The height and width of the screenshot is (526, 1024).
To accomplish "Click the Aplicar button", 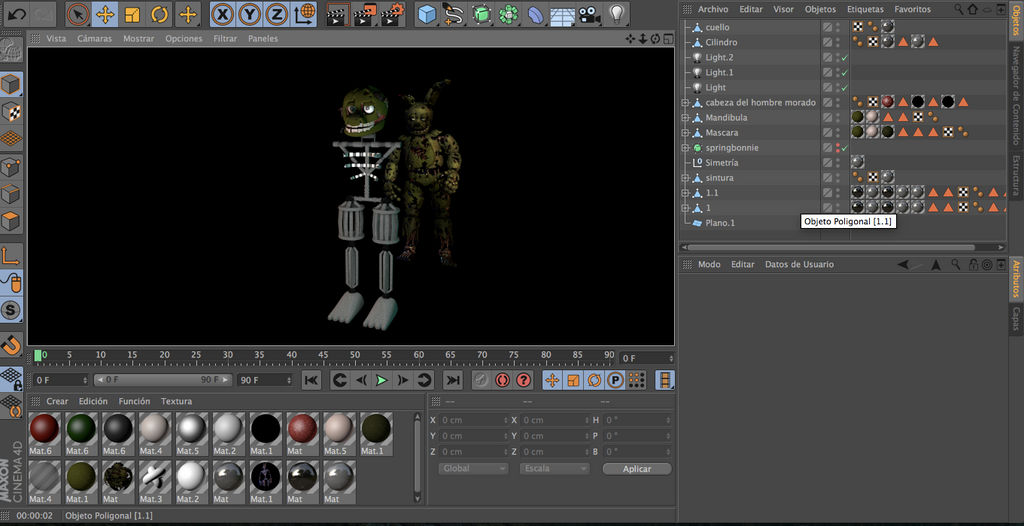I will [x=637, y=469].
